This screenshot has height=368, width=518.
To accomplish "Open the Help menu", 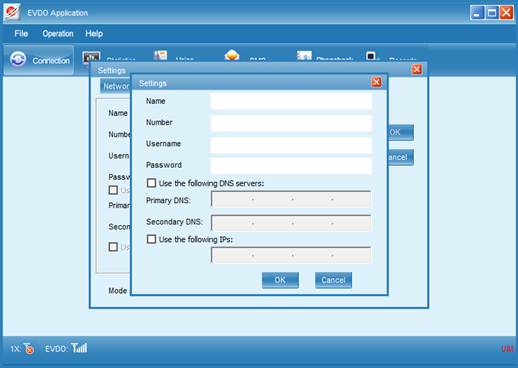I will pos(94,34).
